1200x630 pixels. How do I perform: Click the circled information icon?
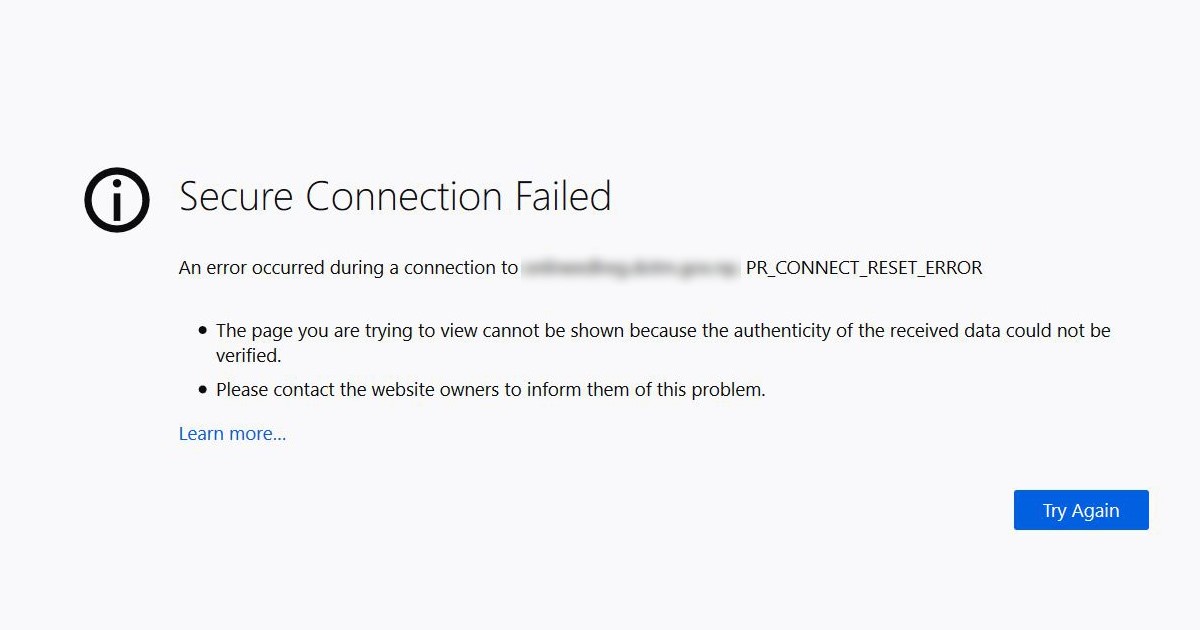tap(117, 200)
